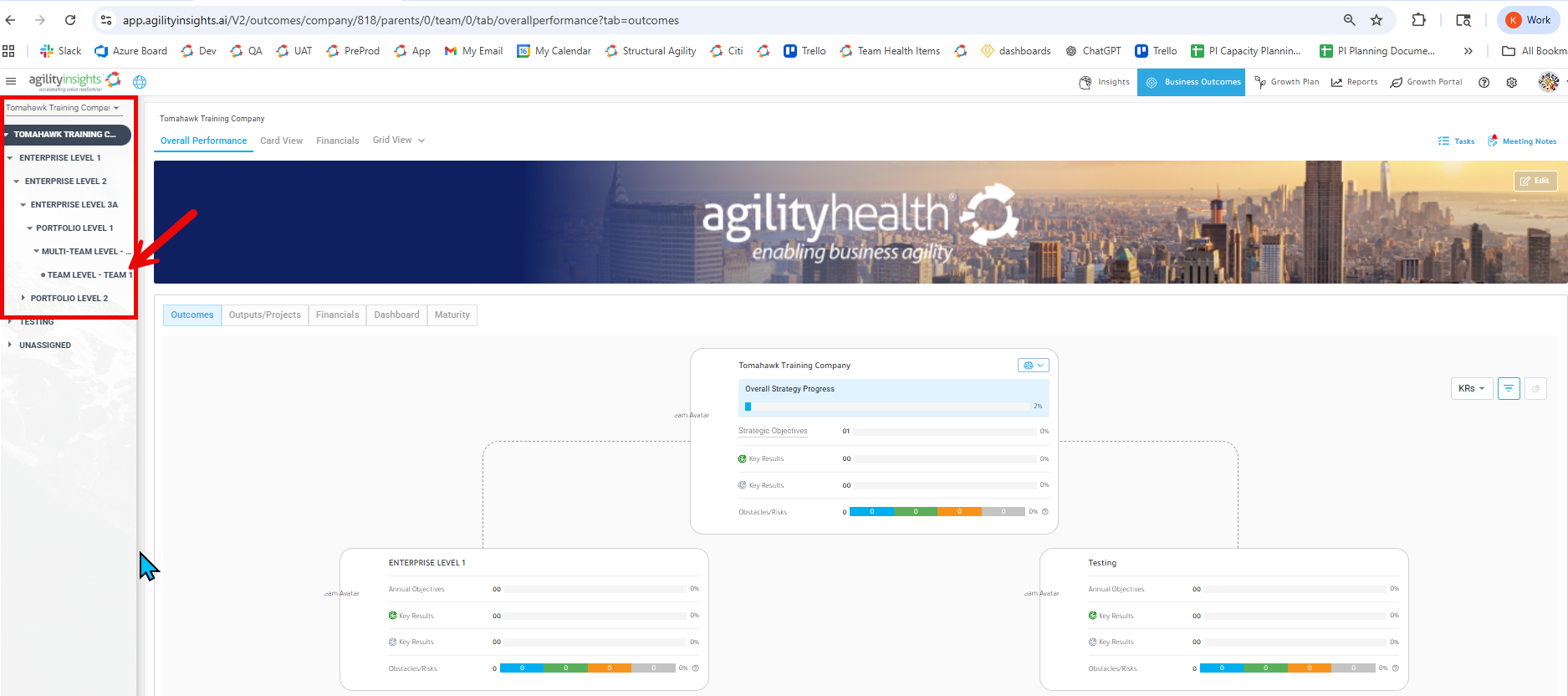Click the help icon on Tomahawk Obstacles/Risks row
Viewport: 1568px width, 696px height.
tap(1044, 512)
